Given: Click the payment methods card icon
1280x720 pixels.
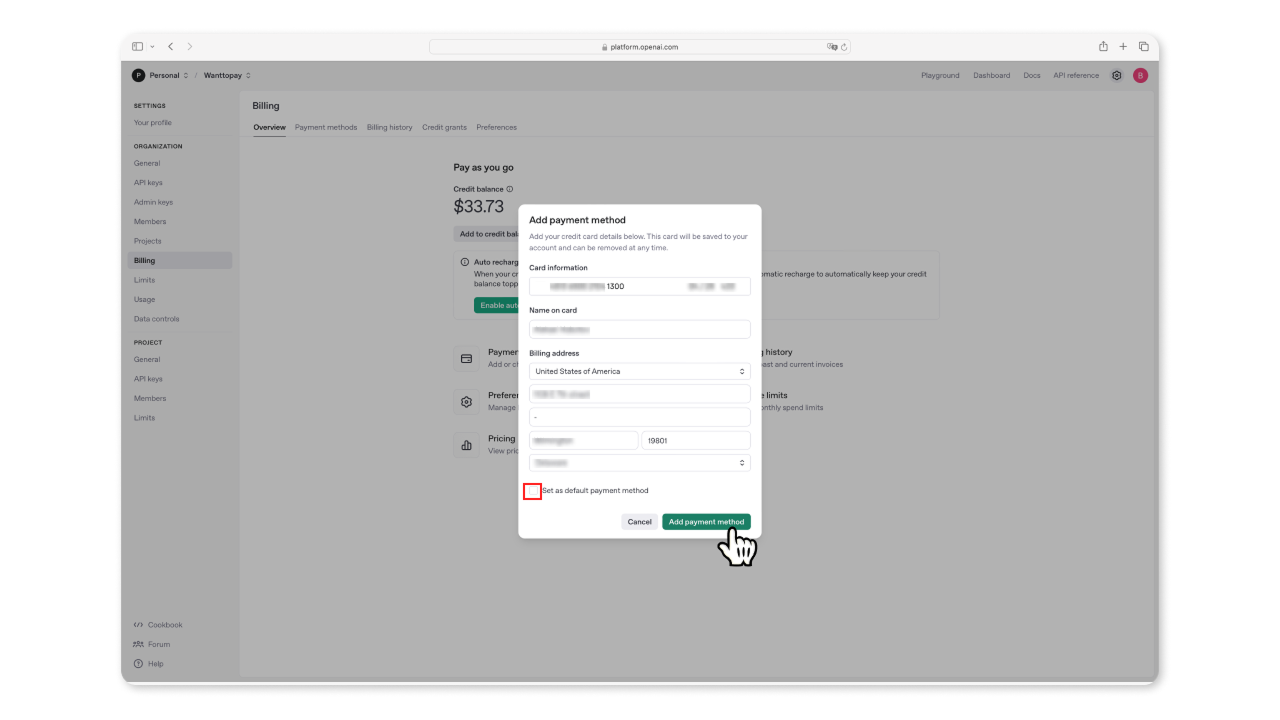Looking at the screenshot, I should (466, 358).
